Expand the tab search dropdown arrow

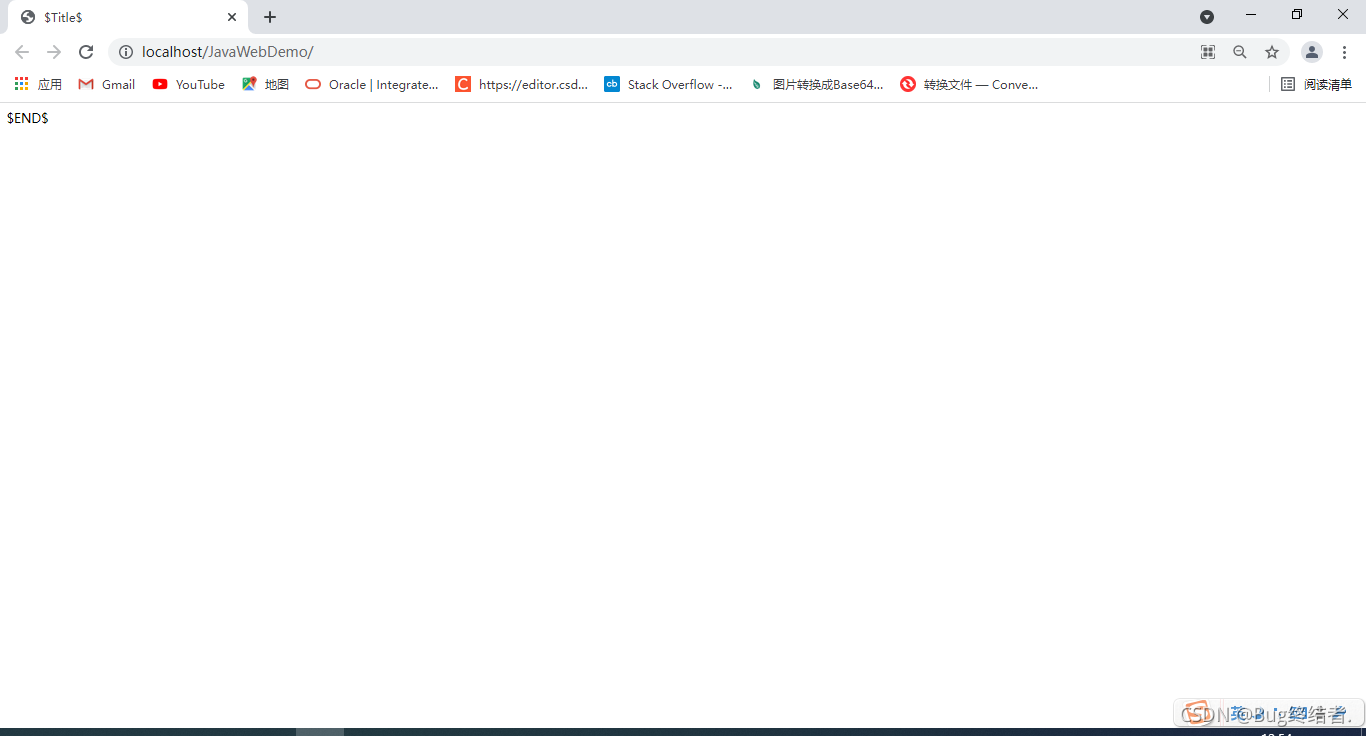coord(1207,17)
